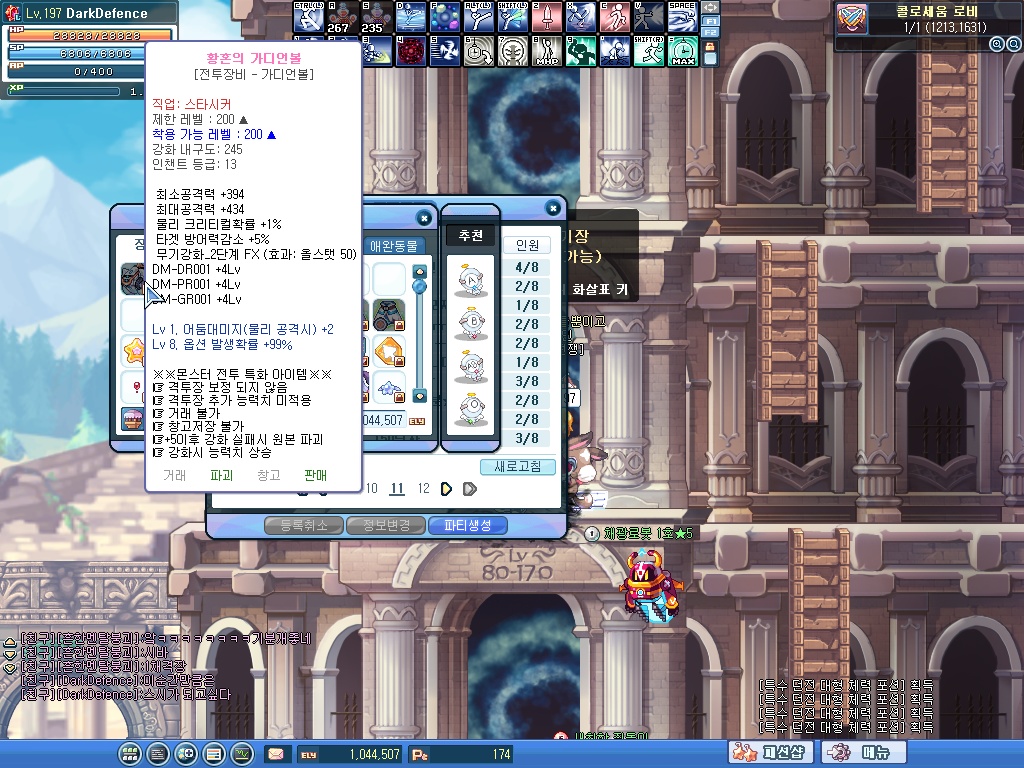Activate the ALT(L) kick skill
This screenshot has height=768, width=1024.
pyautogui.click(x=479, y=17)
